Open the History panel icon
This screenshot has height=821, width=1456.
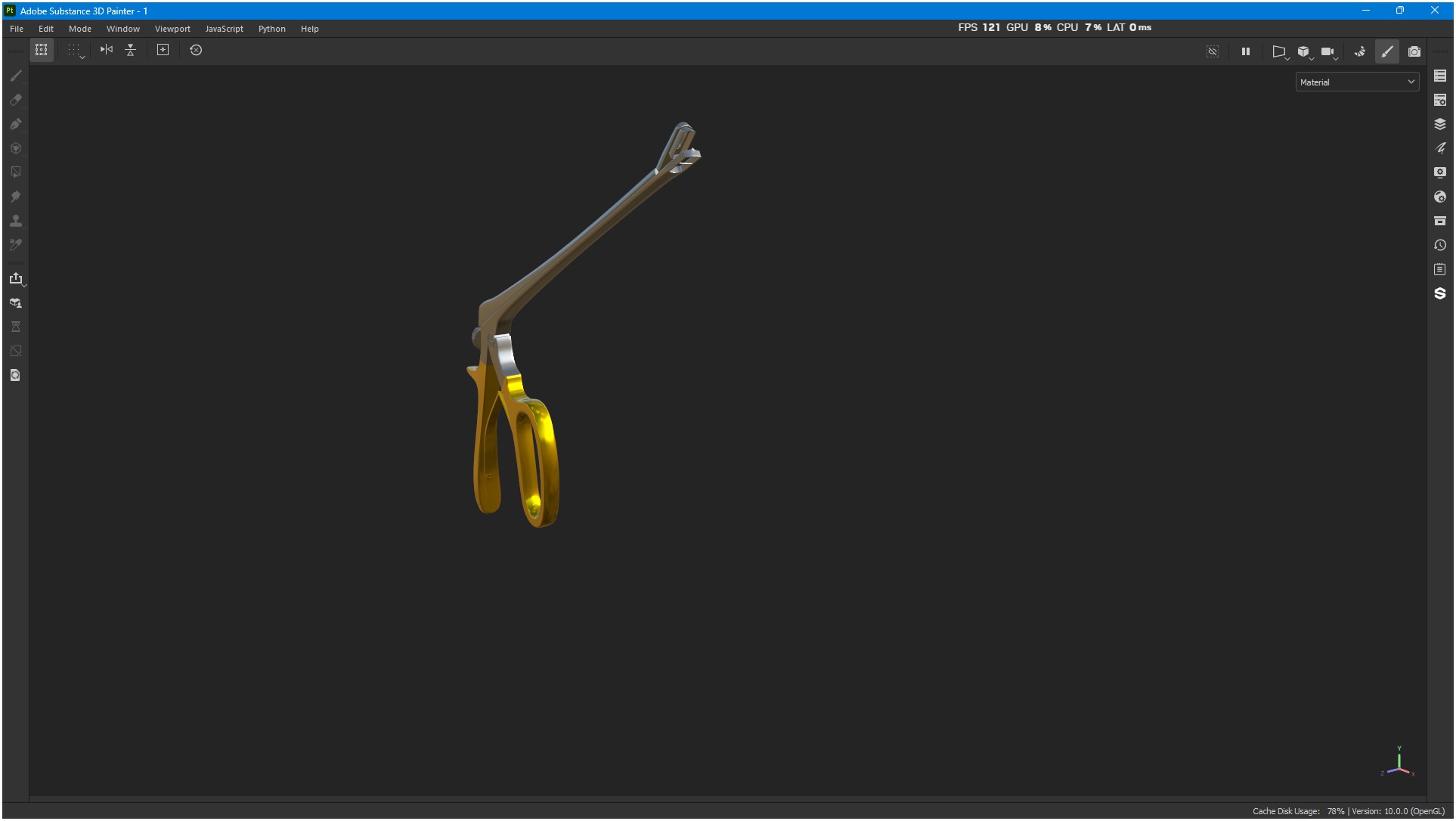(1439, 245)
